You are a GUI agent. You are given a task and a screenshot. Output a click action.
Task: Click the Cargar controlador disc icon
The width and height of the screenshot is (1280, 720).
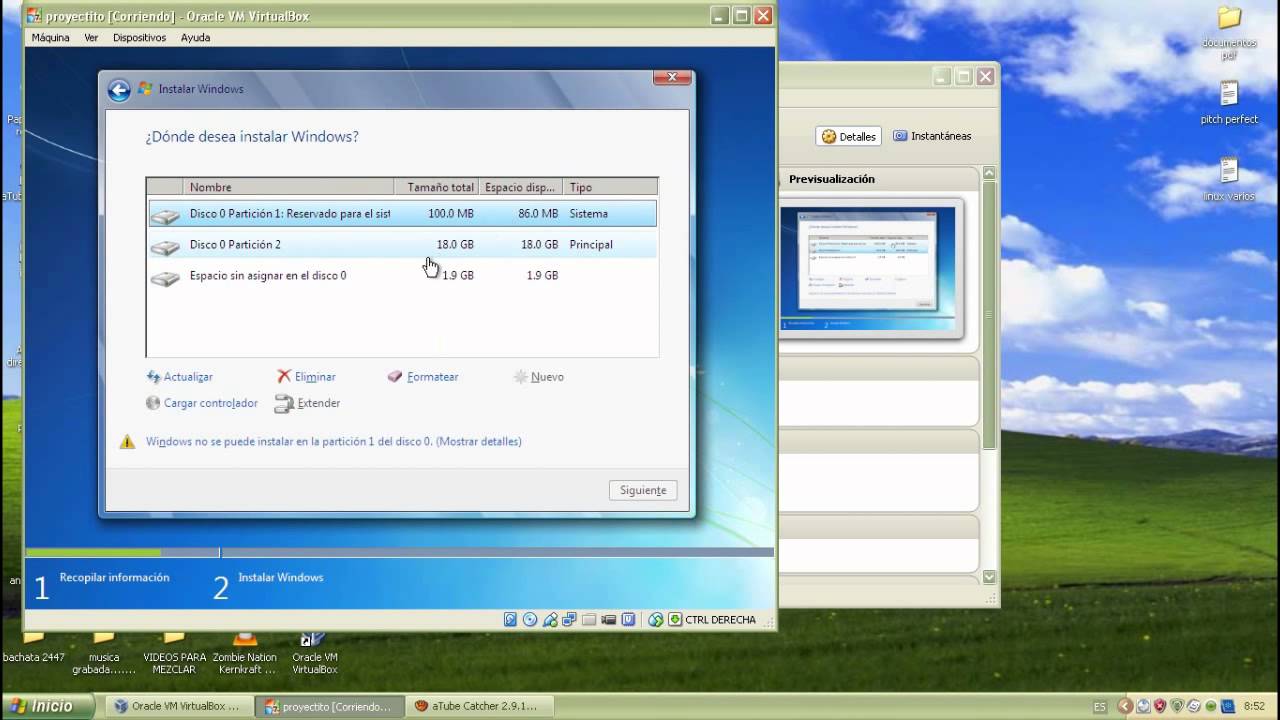pos(153,403)
